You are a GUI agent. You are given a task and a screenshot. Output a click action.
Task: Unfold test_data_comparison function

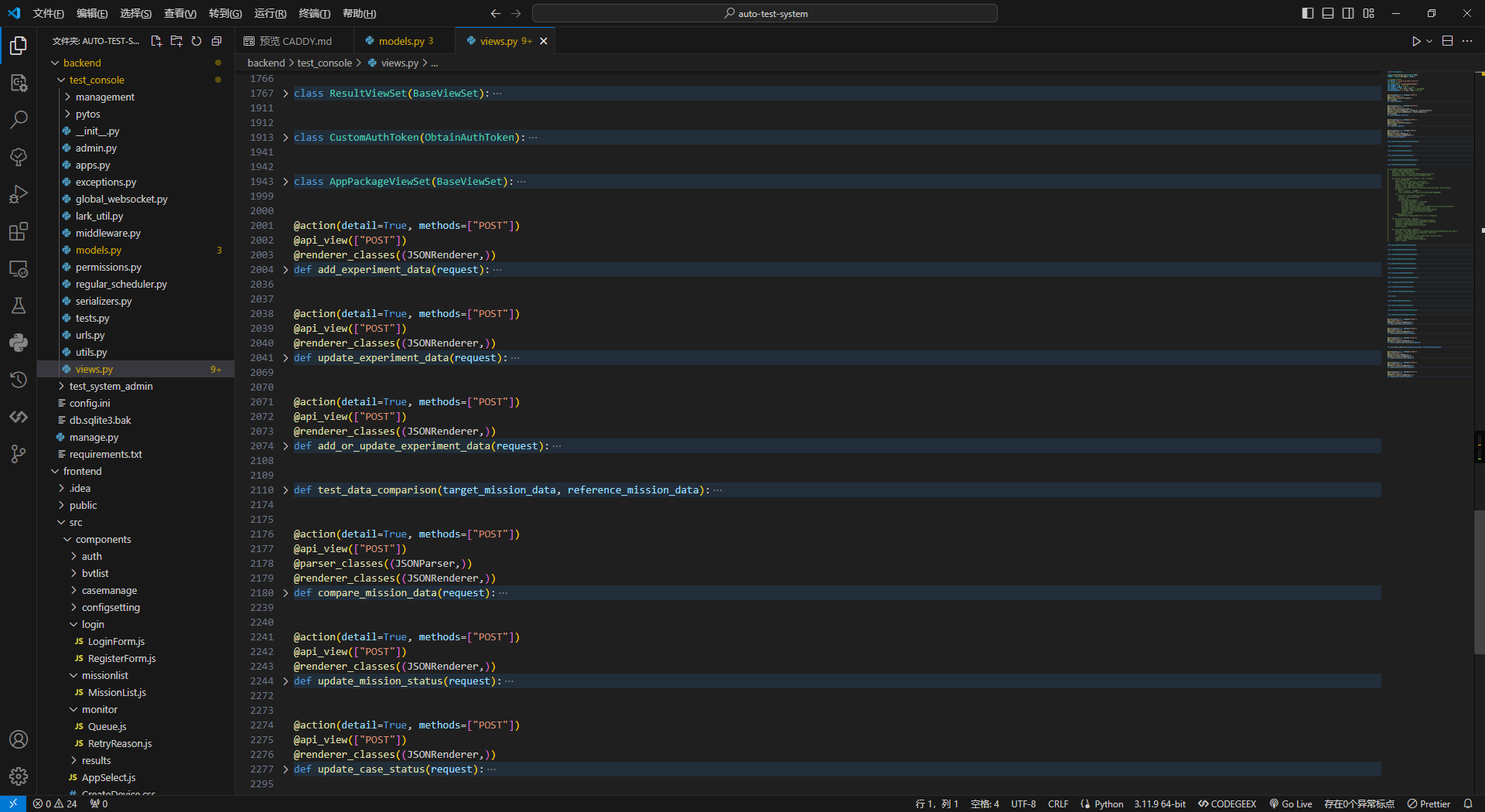285,490
